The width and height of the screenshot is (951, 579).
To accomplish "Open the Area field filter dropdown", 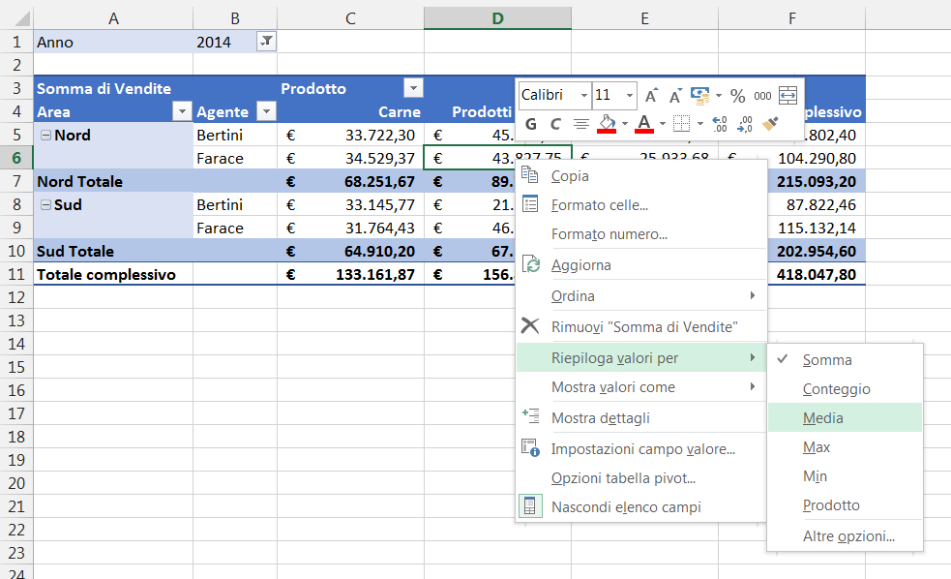I will (x=182, y=112).
